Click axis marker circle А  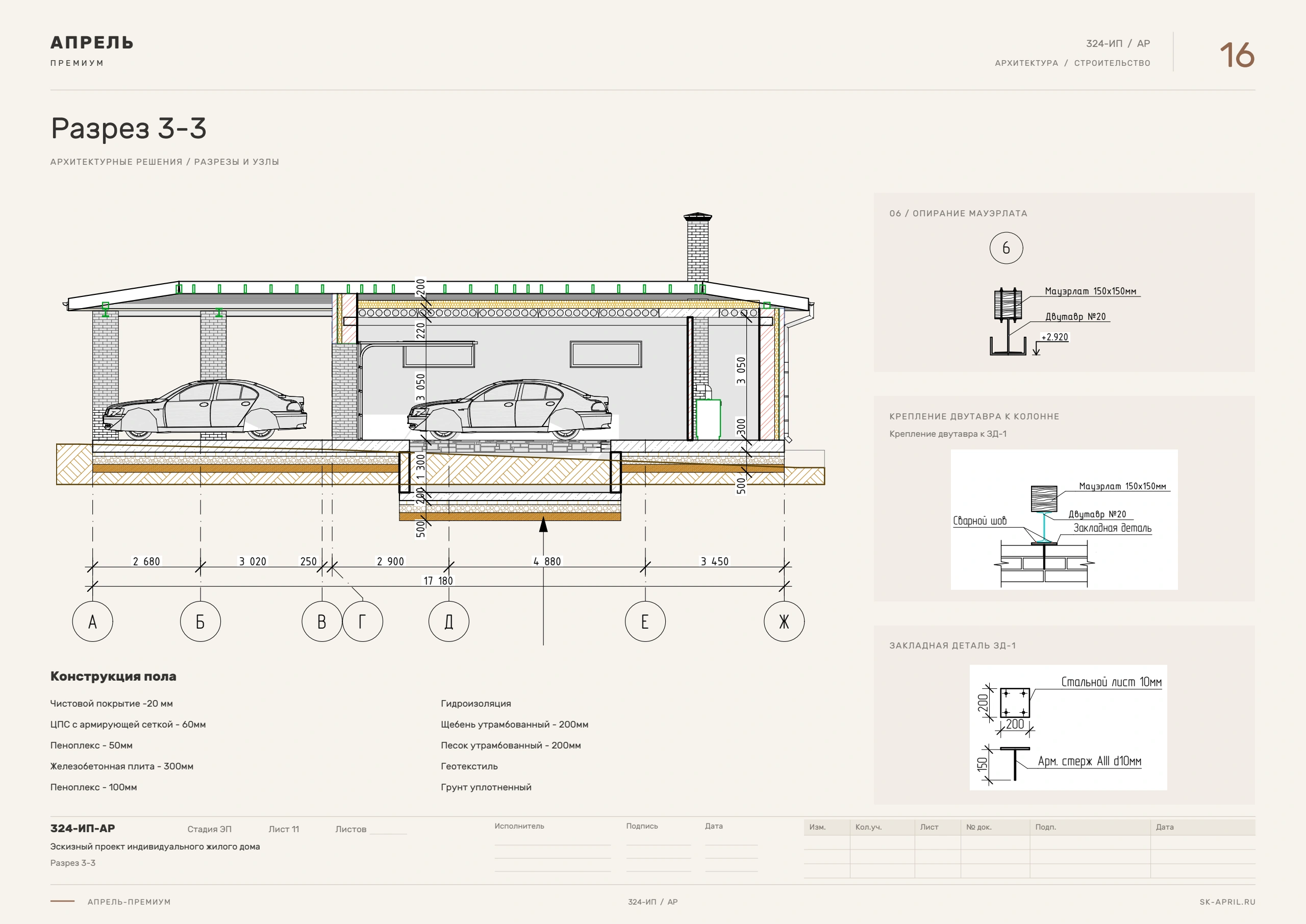tap(93, 621)
